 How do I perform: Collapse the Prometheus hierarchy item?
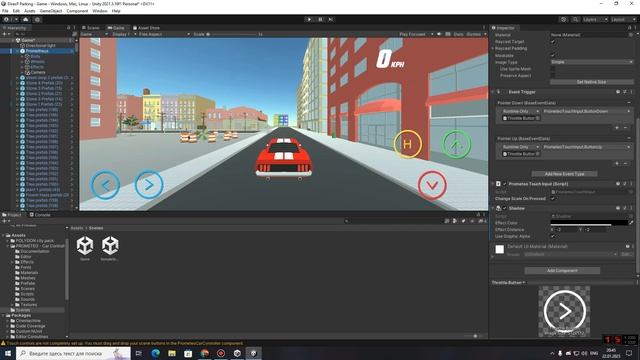pyautogui.click(x=18, y=51)
